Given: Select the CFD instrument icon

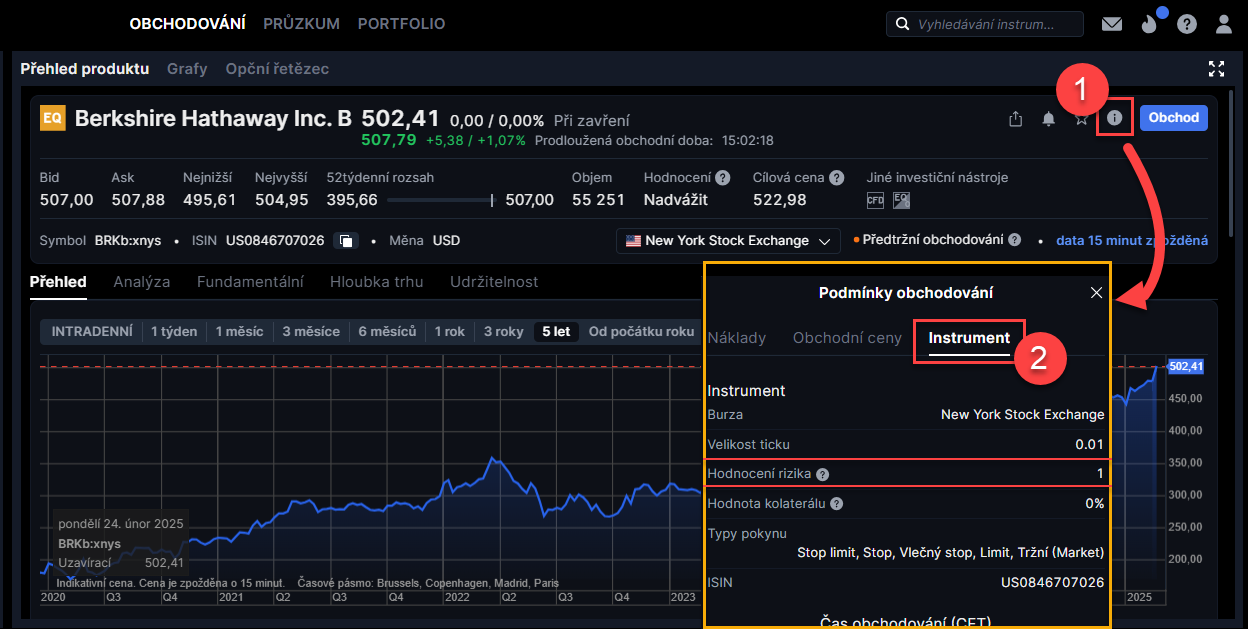Looking at the screenshot, I should click(875, 200).
